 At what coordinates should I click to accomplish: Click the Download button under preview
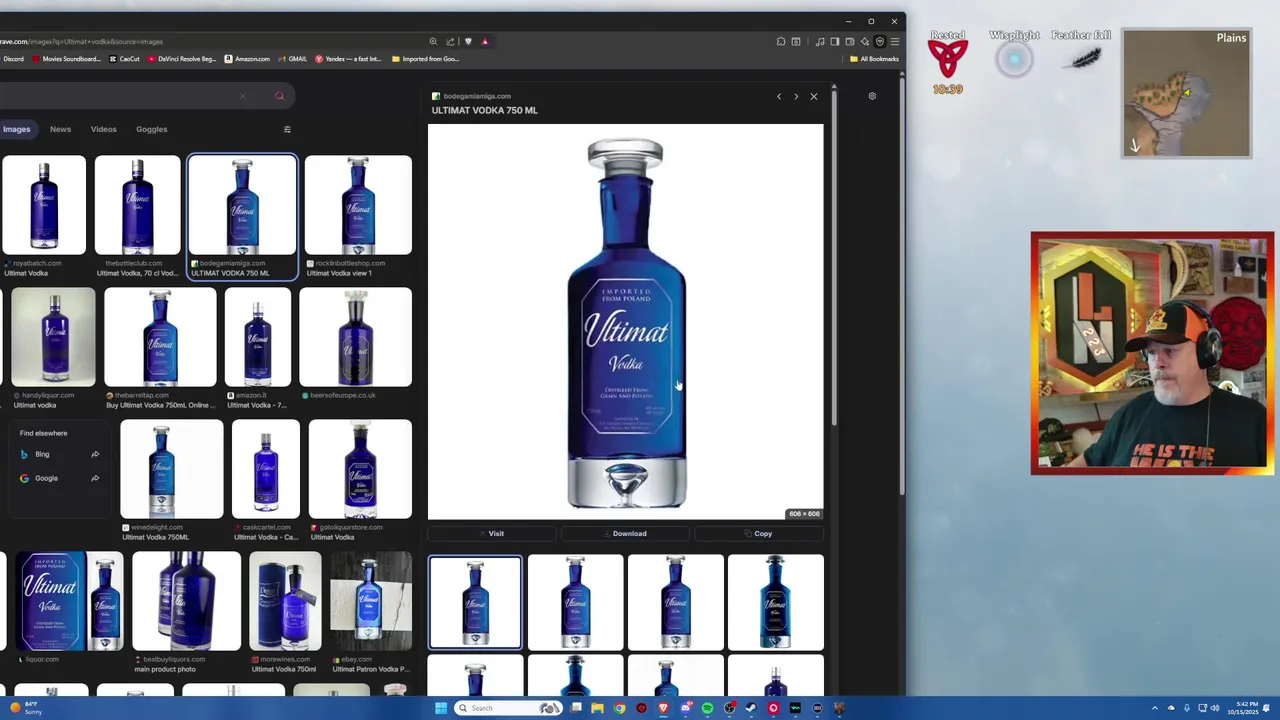tap(626, 534)
